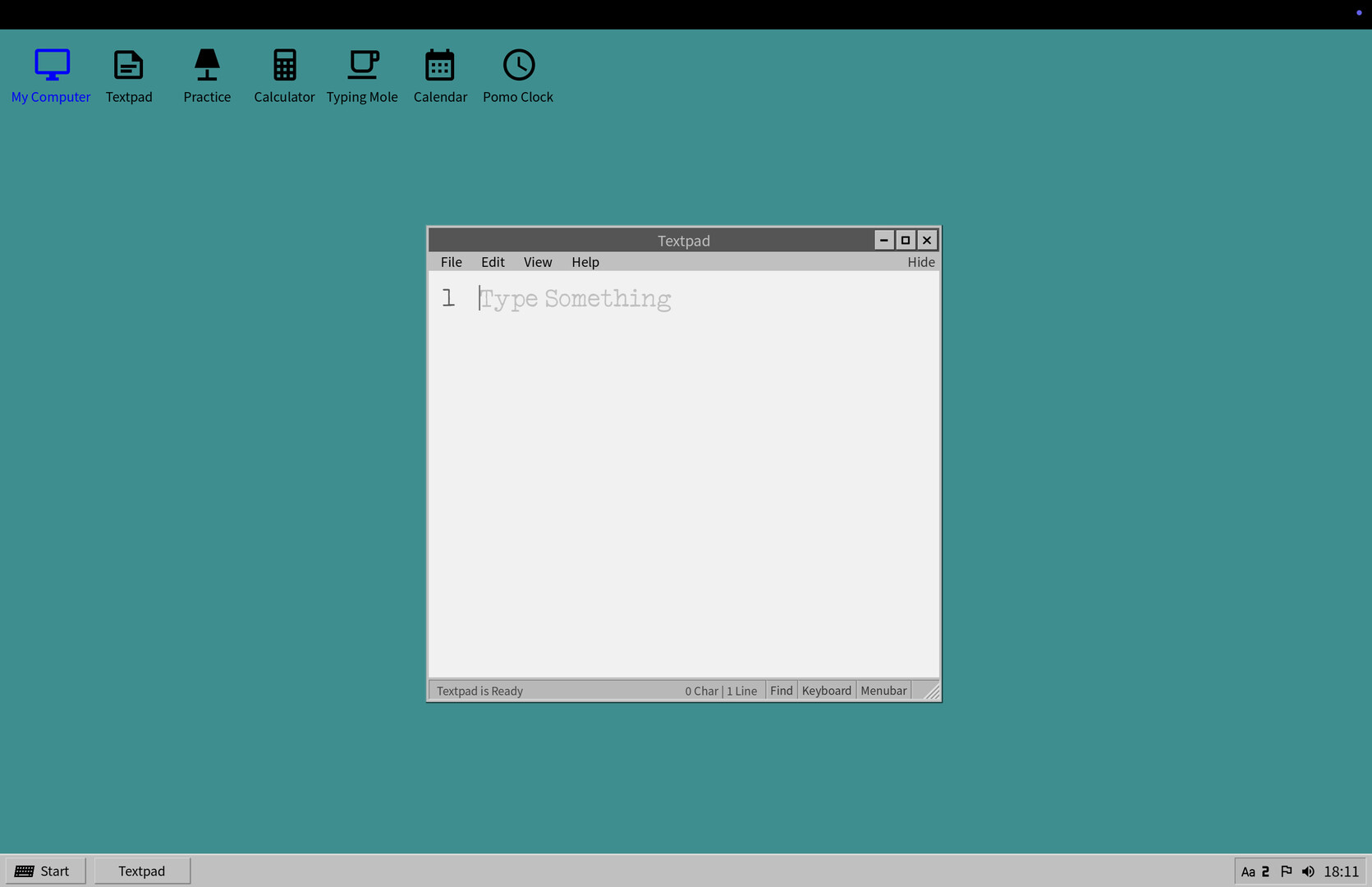Open Find from Textpad's status bar

coord(780,690)
